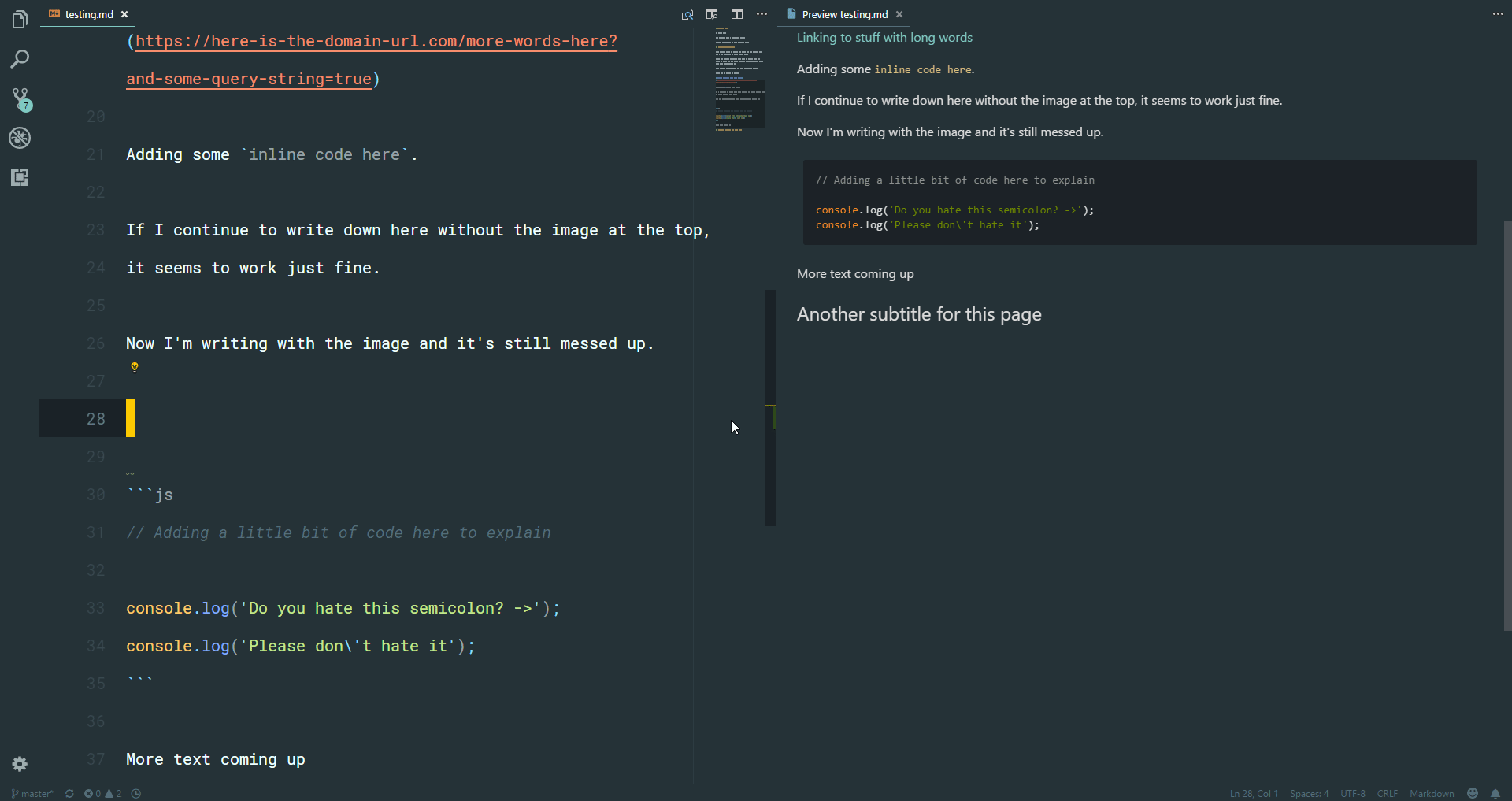
Task: Change line endings via CRLF
Action: coord(1388,793)
